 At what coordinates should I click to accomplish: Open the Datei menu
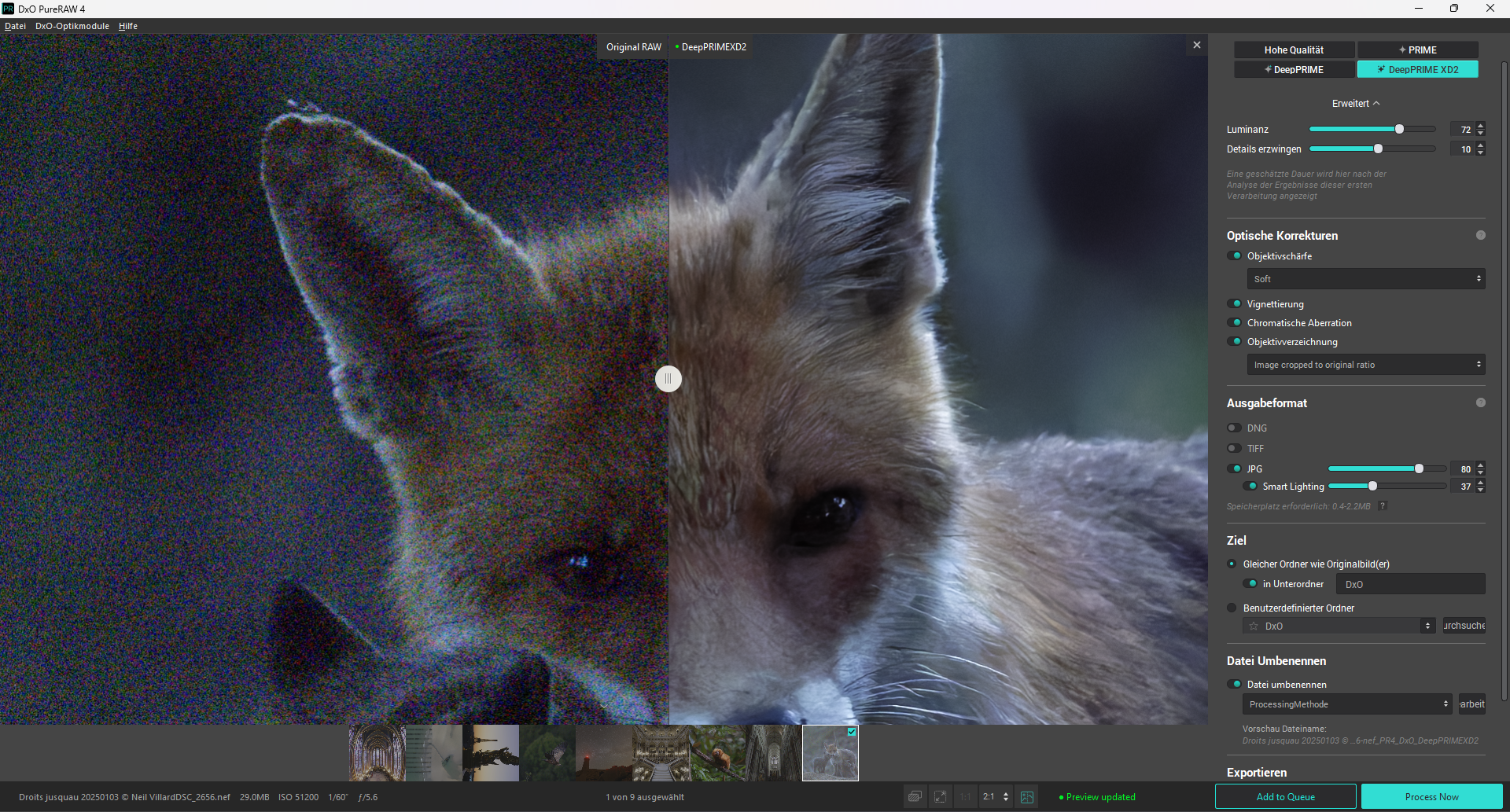click(15, 26)
